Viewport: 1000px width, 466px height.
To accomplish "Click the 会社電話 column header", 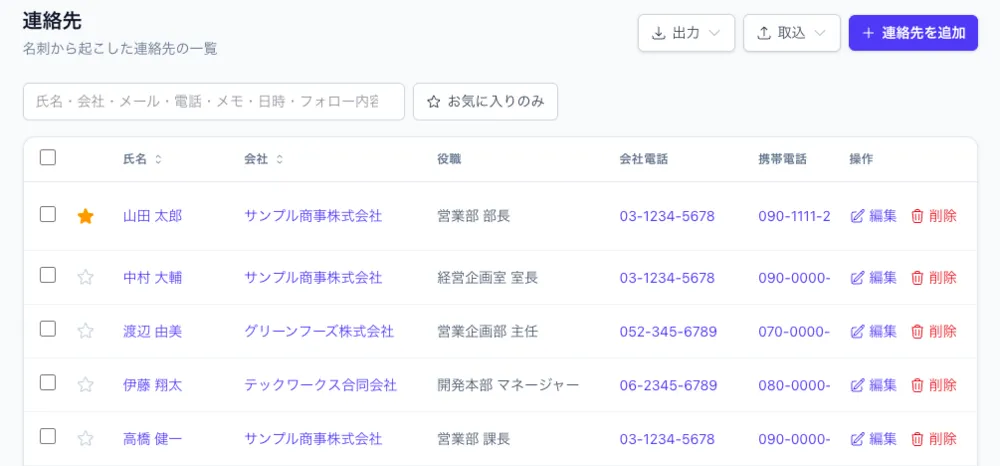I will pyautogui.click(x=643, y=160).
